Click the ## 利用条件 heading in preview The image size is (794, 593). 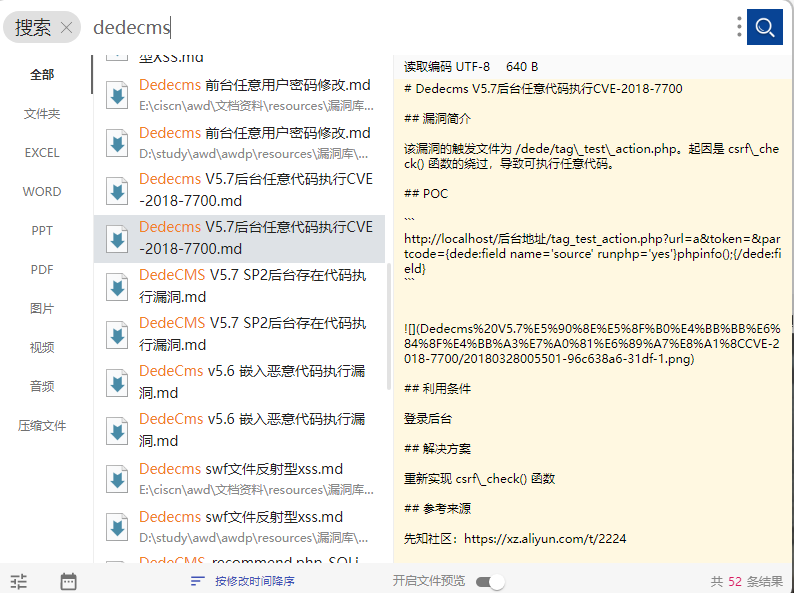pos(438,389)
